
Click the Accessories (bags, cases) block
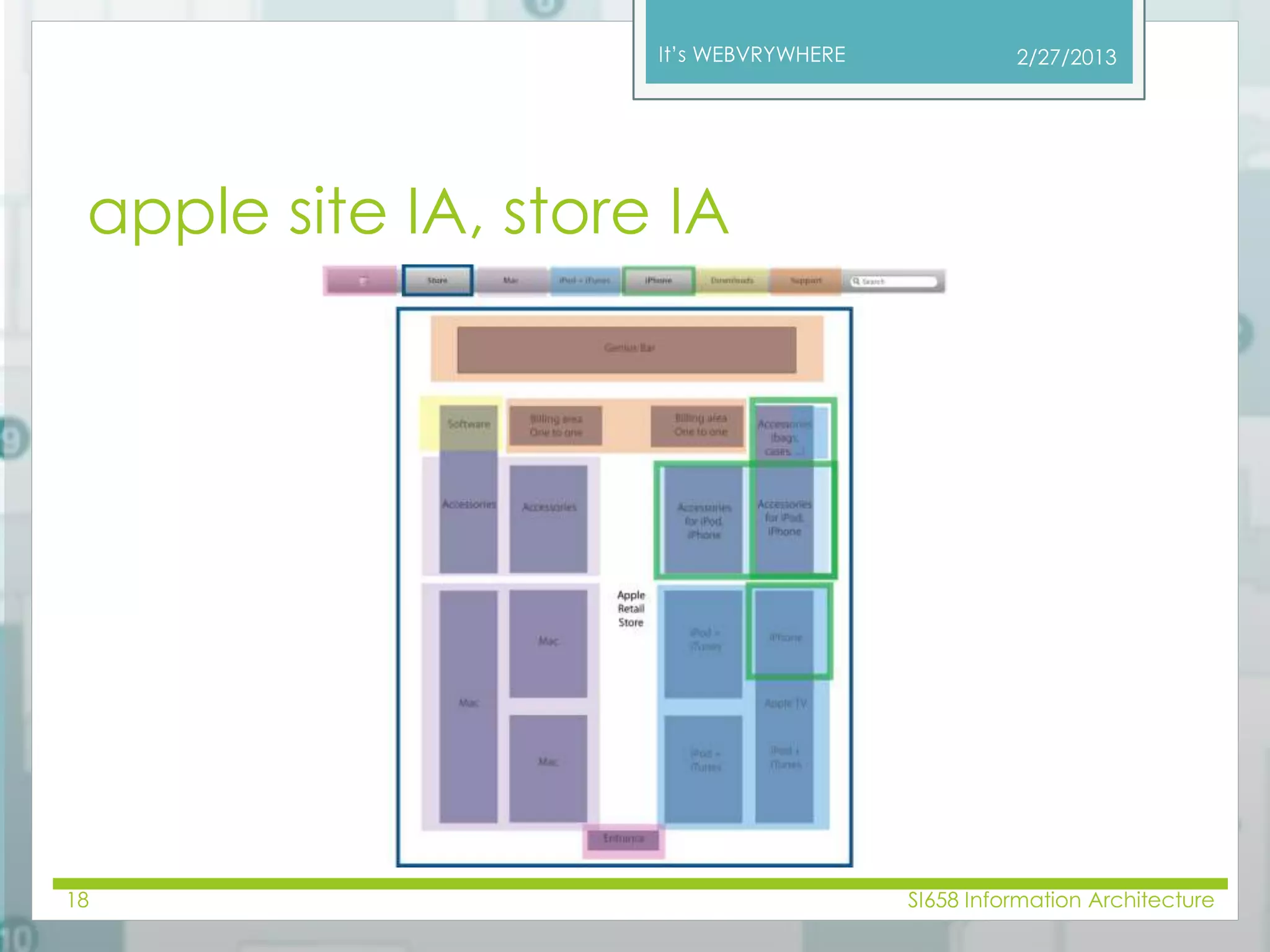point(785,433)
